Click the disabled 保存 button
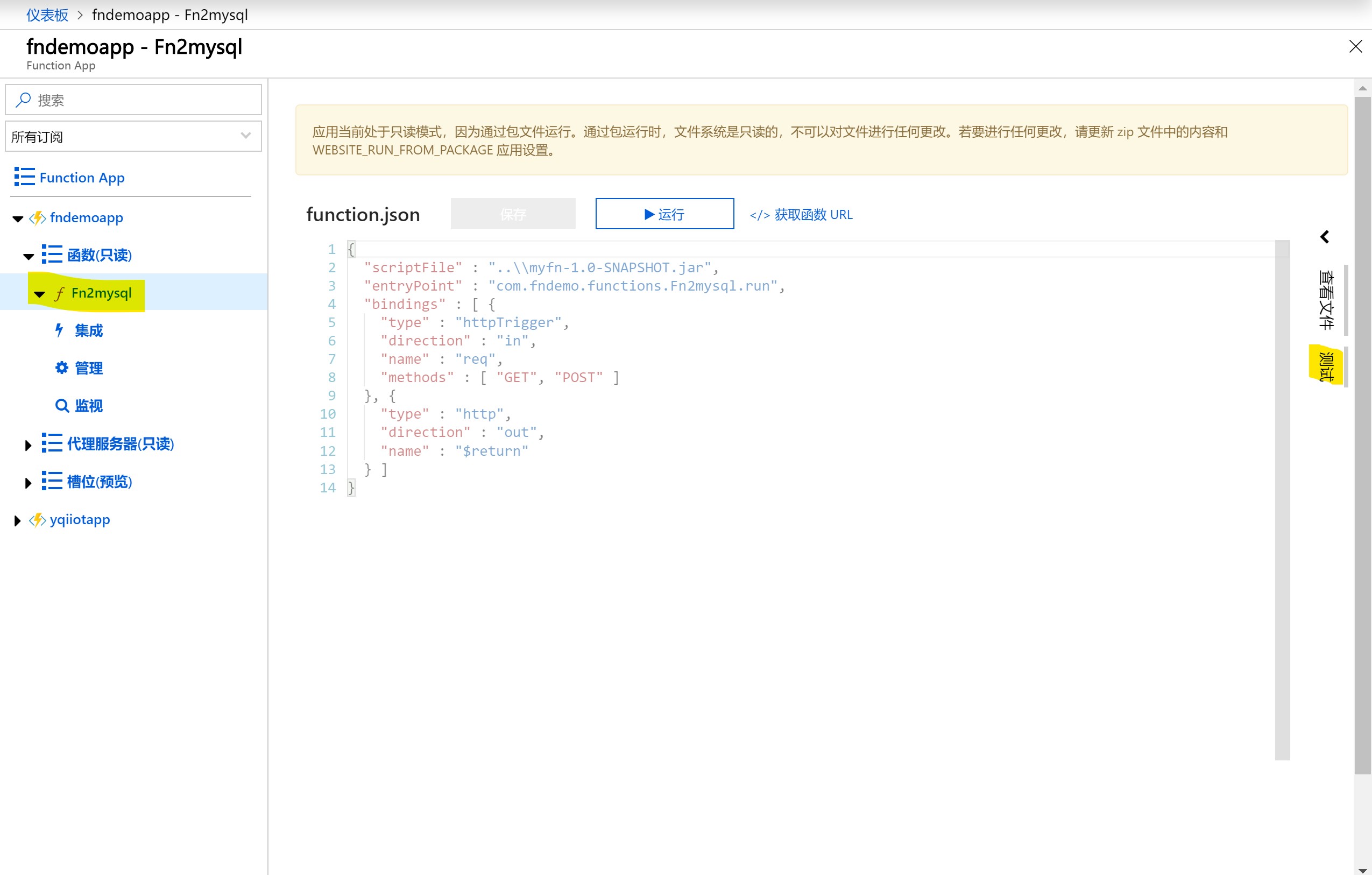 tap(513, 214)
